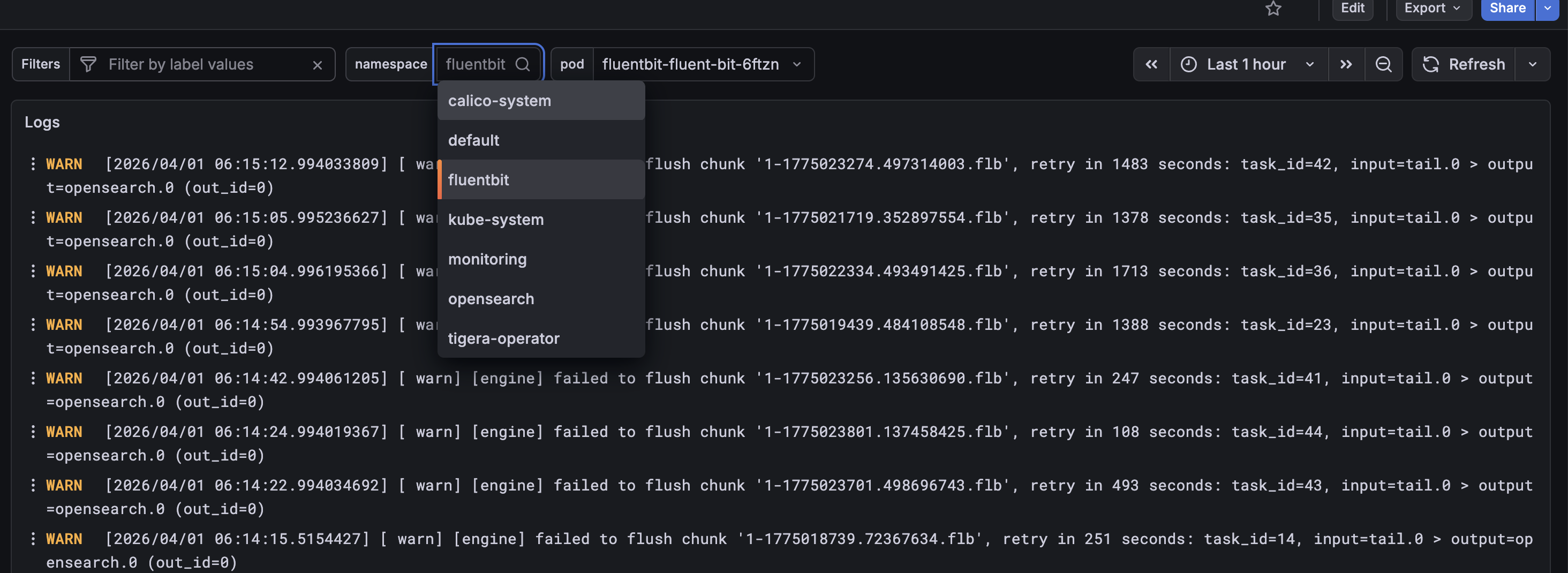Expand the pod selector dropdown

tap(797, 65)
